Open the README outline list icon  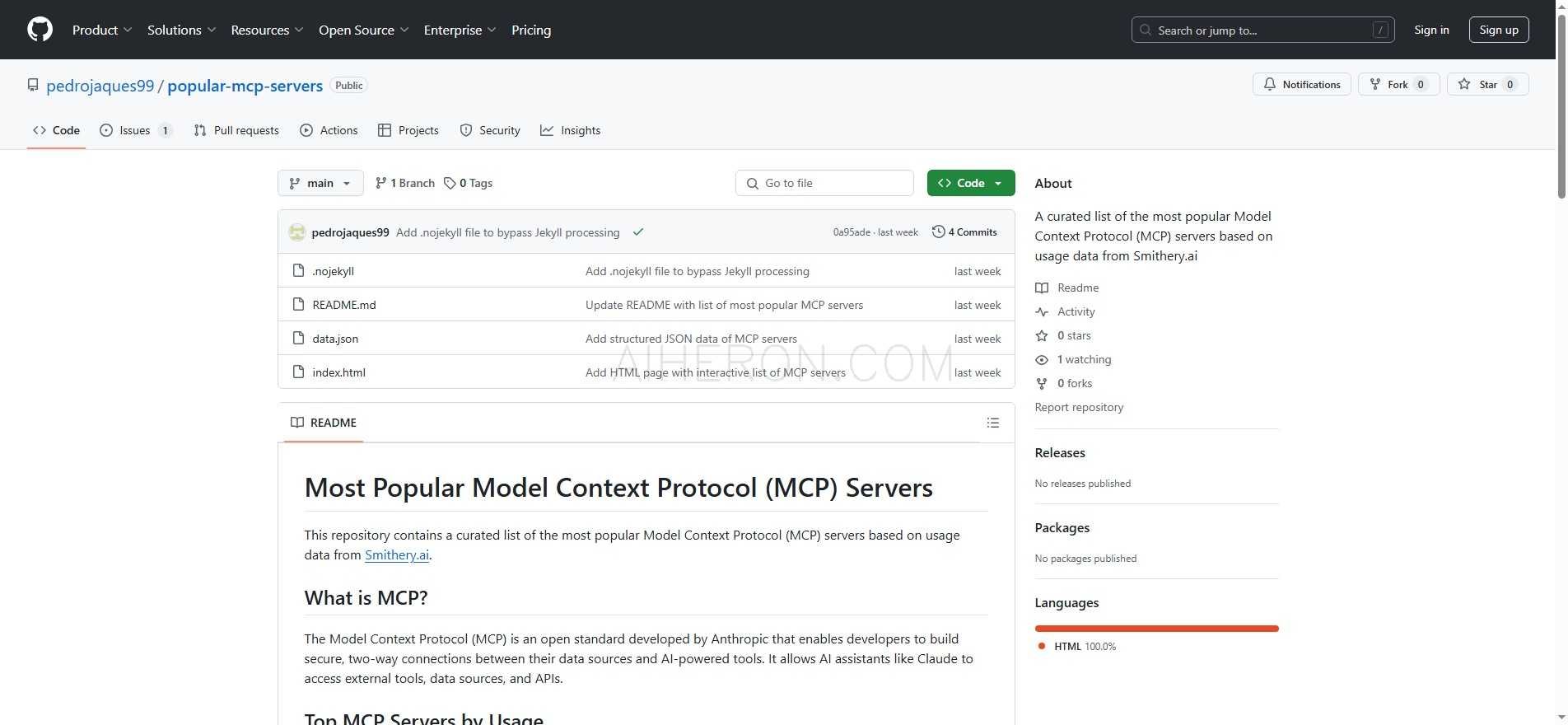pos(993,423)
